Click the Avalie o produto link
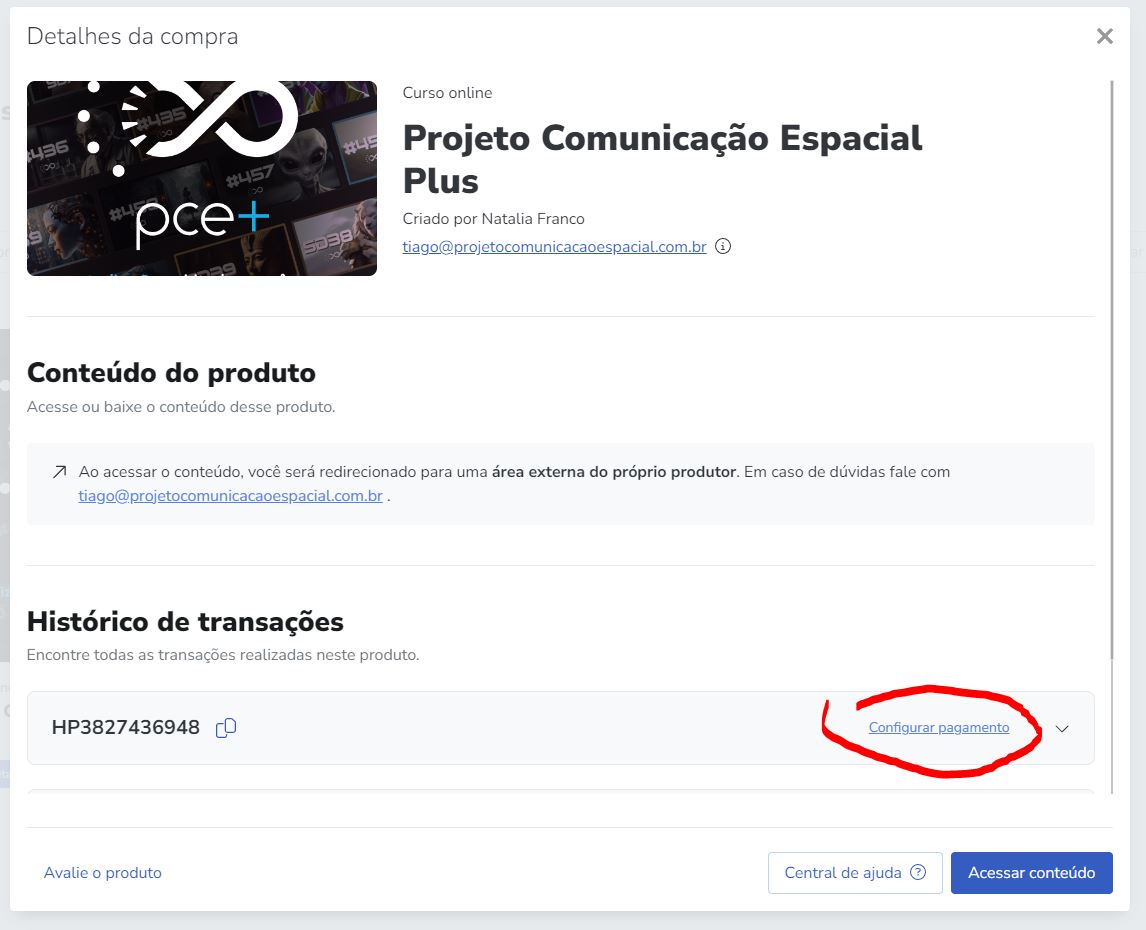Viewport: 1146px width, 930px height. coord(102,872)
